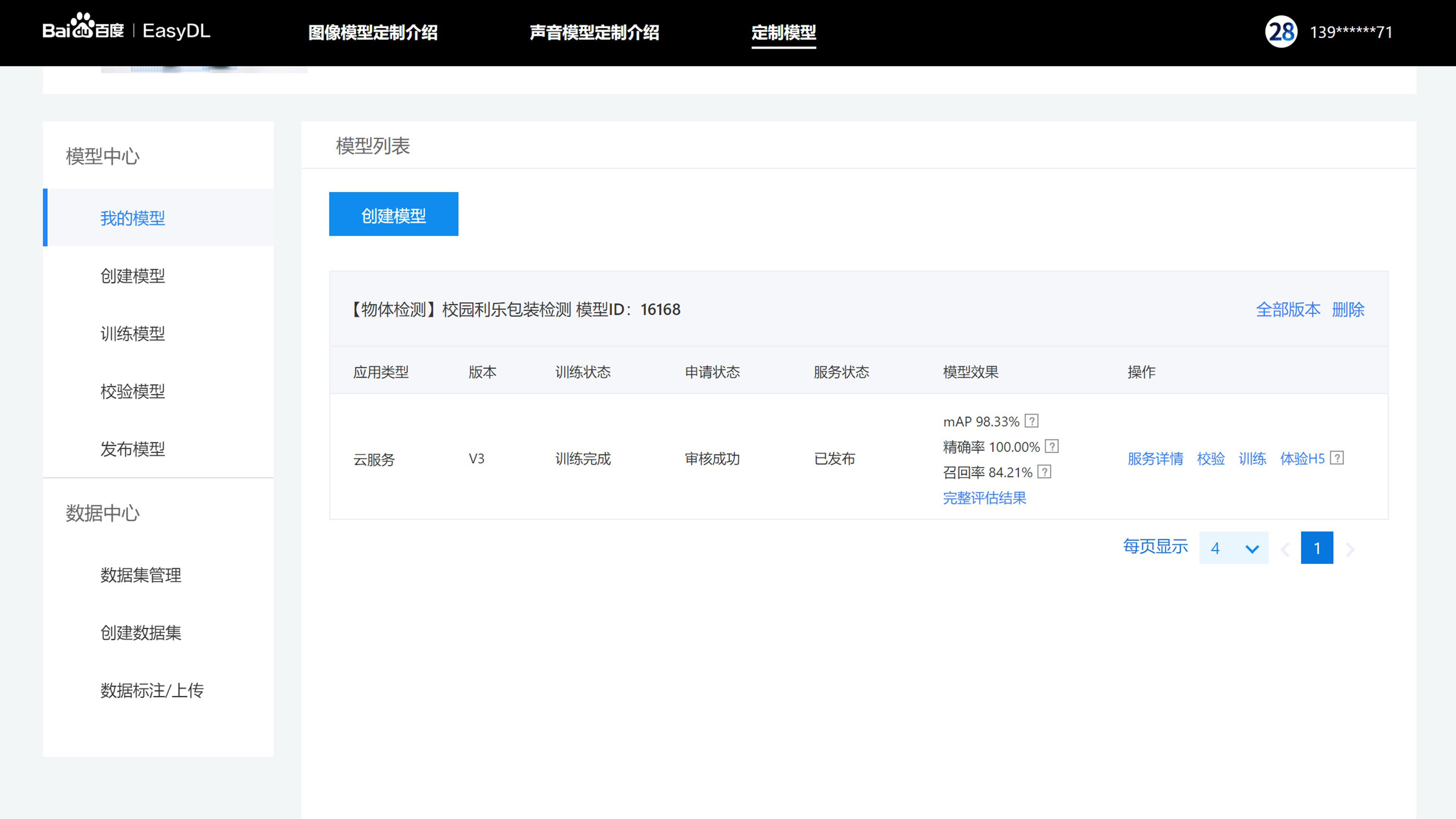Click the user avatar icon

1281,31
